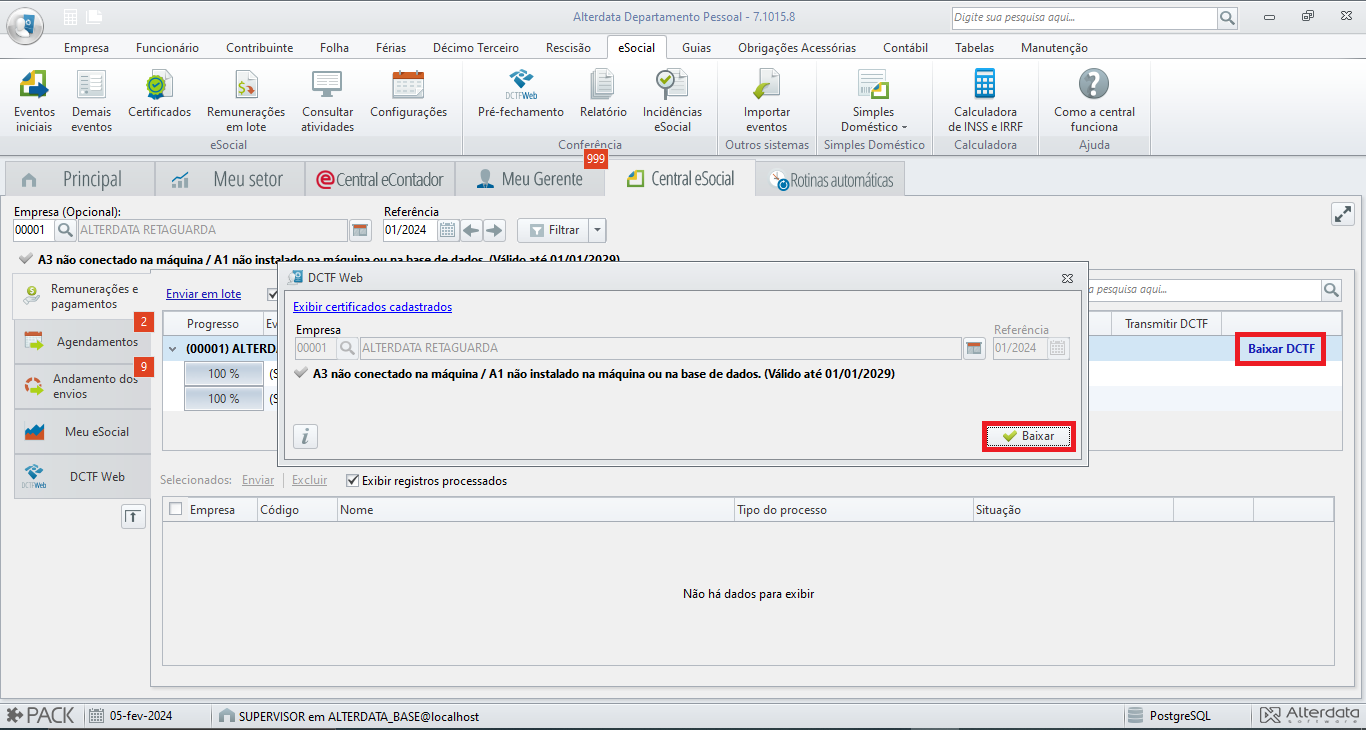The height and width of the screenshot is (730, 1366).
Task: Open the Empresa menu
Action: click(87, 47)
